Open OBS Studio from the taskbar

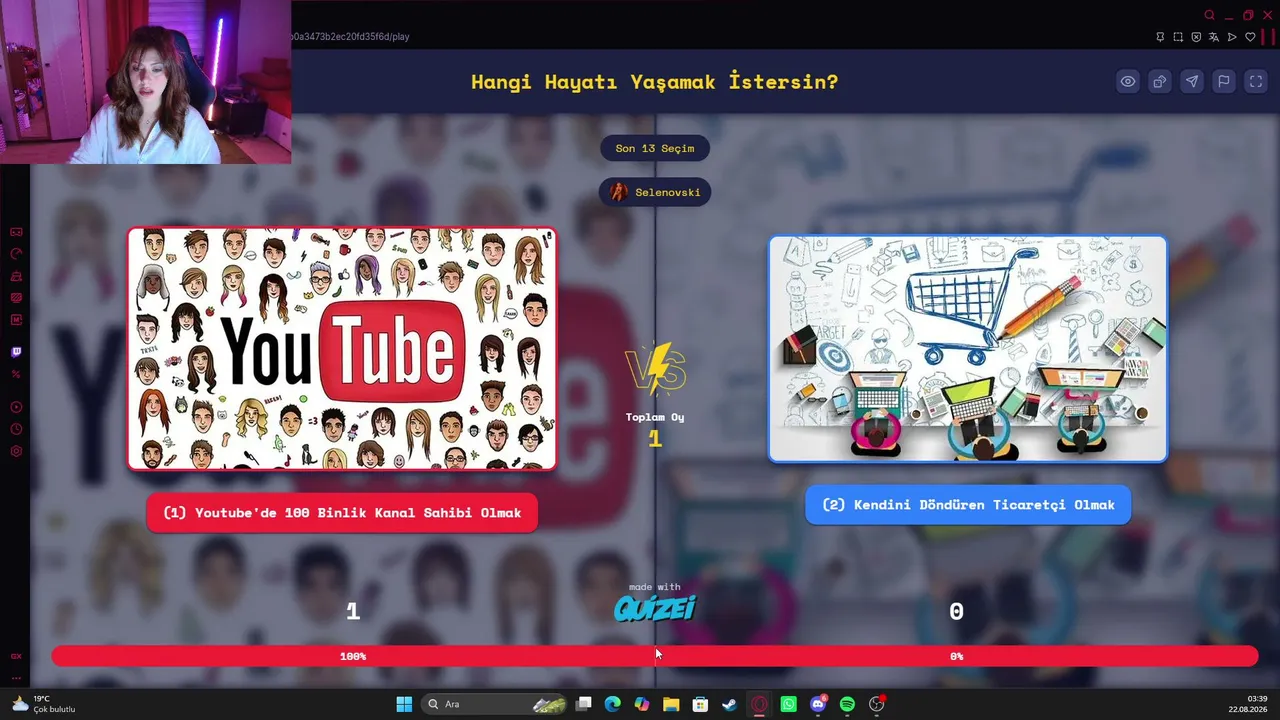pos(877,704)
